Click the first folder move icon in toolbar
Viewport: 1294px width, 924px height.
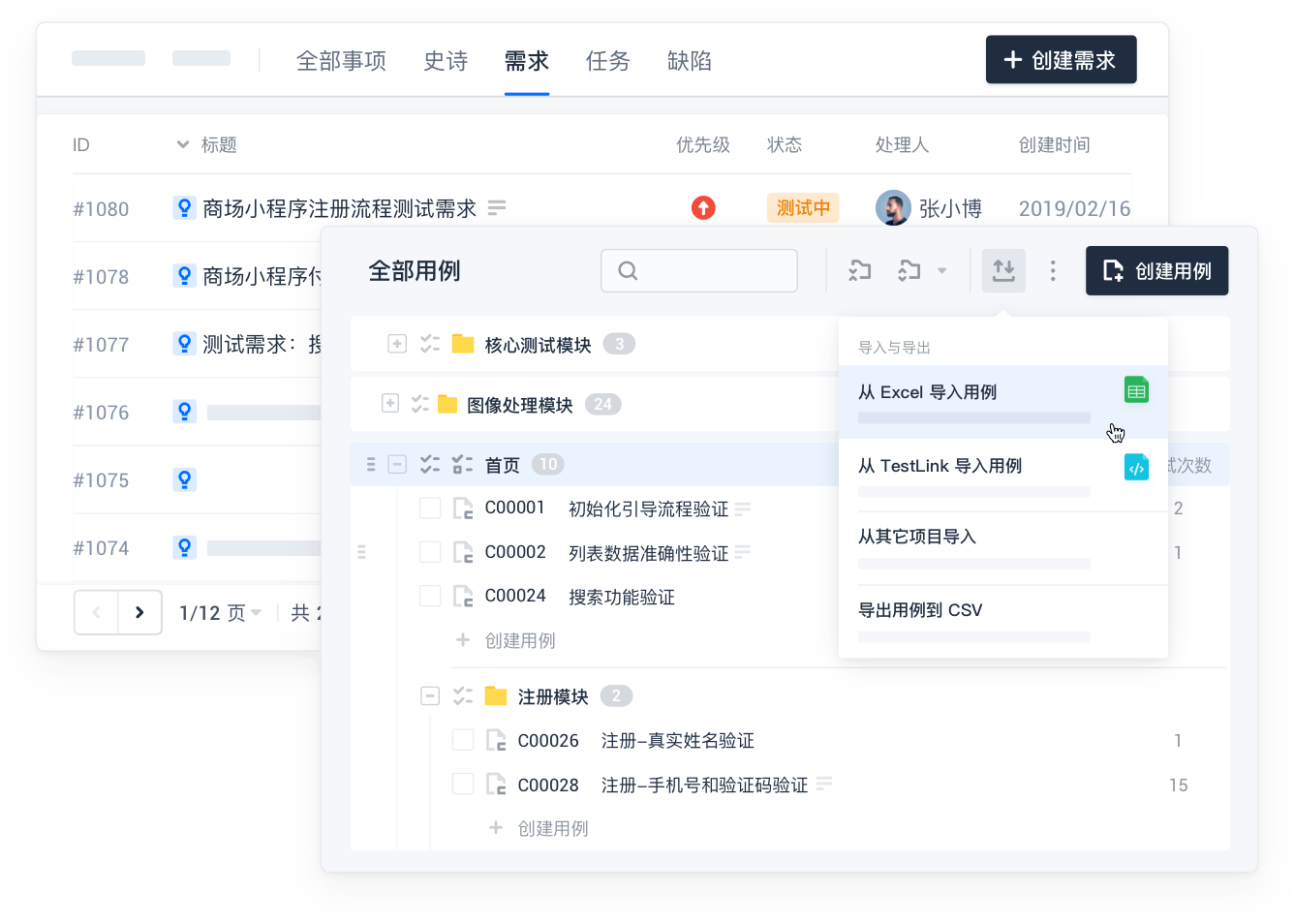(860, 271)
